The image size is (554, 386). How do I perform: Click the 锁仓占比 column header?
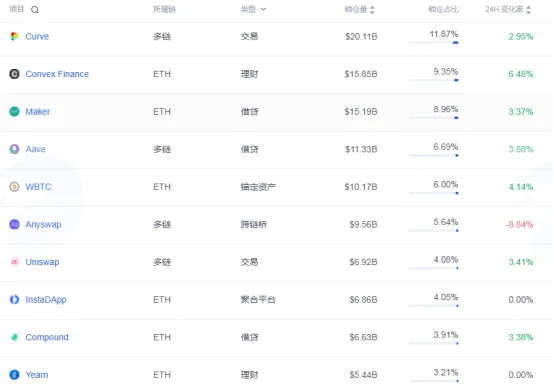click(443, 10)
